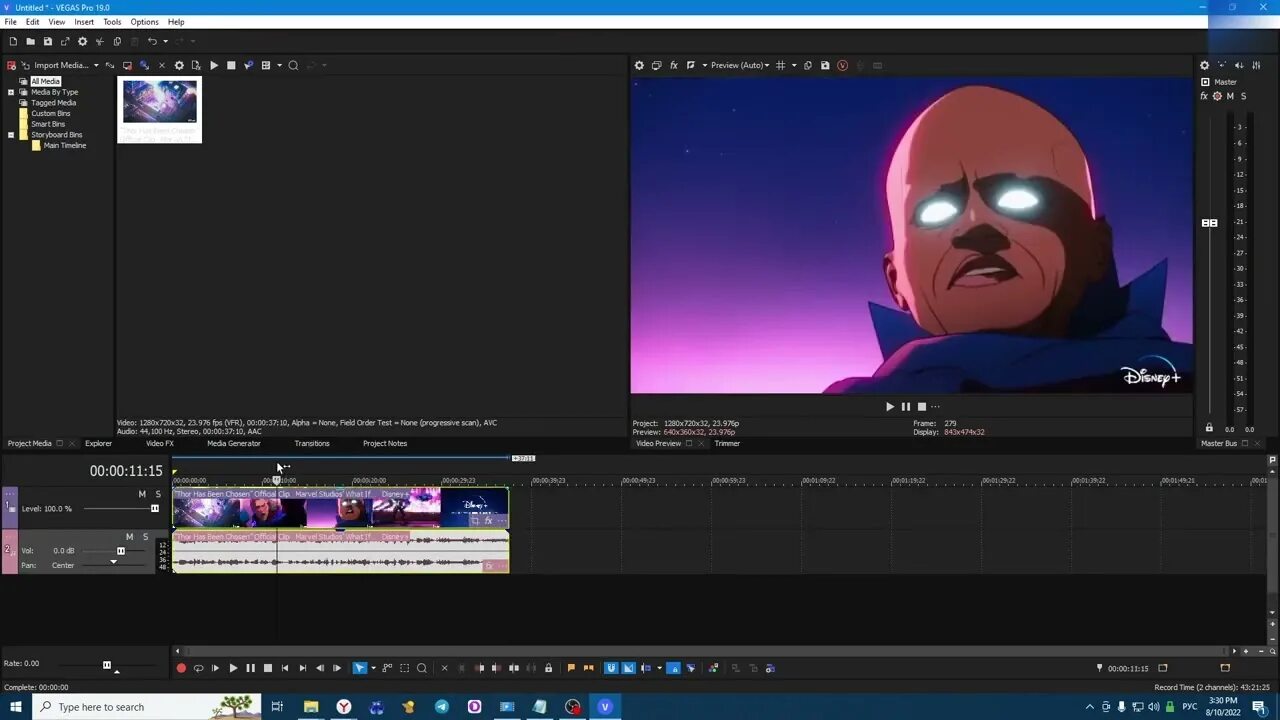Click the Video Output FX icon in preview

pyautogui.click(x=674, y=65)
